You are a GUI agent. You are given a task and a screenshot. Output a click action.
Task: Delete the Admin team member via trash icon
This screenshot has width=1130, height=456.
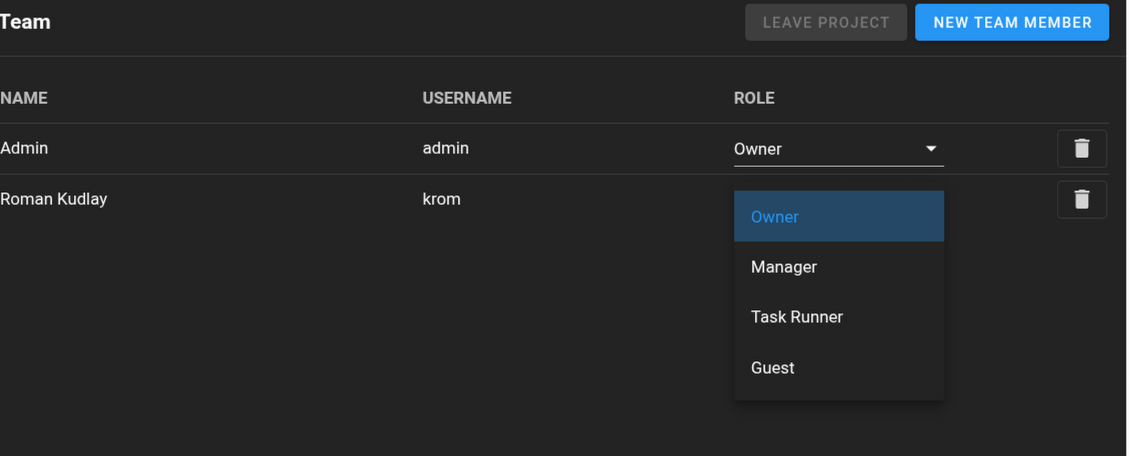pos(1081,149)
